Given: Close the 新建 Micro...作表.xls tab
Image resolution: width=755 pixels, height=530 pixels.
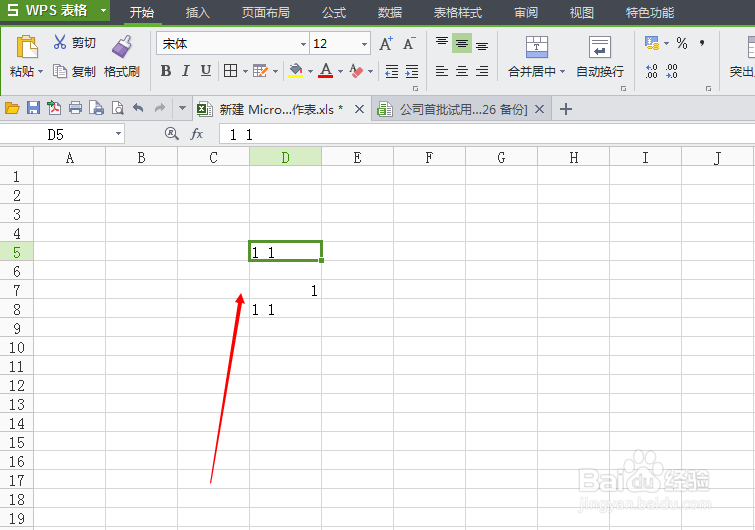Looking at the screenshot, I should click(x=359, y=109).
